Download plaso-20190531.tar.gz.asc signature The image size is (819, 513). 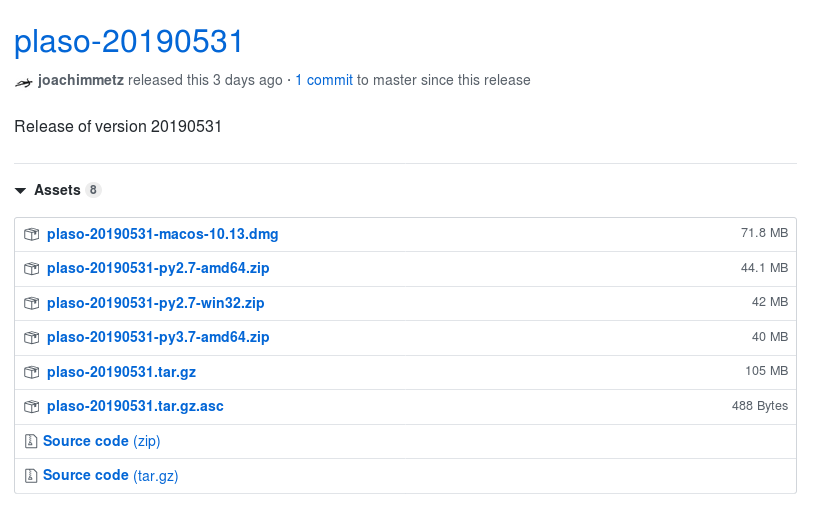135,406
